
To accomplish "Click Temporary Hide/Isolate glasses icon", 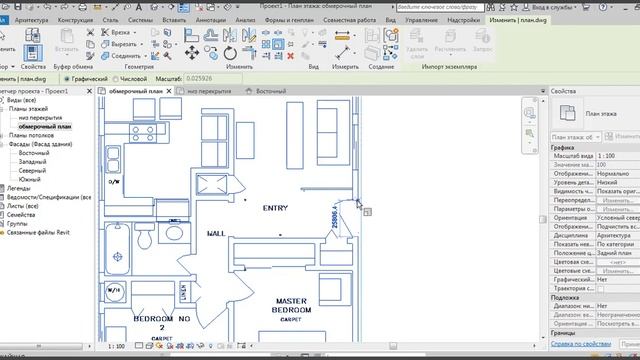I will pos(200,346).
